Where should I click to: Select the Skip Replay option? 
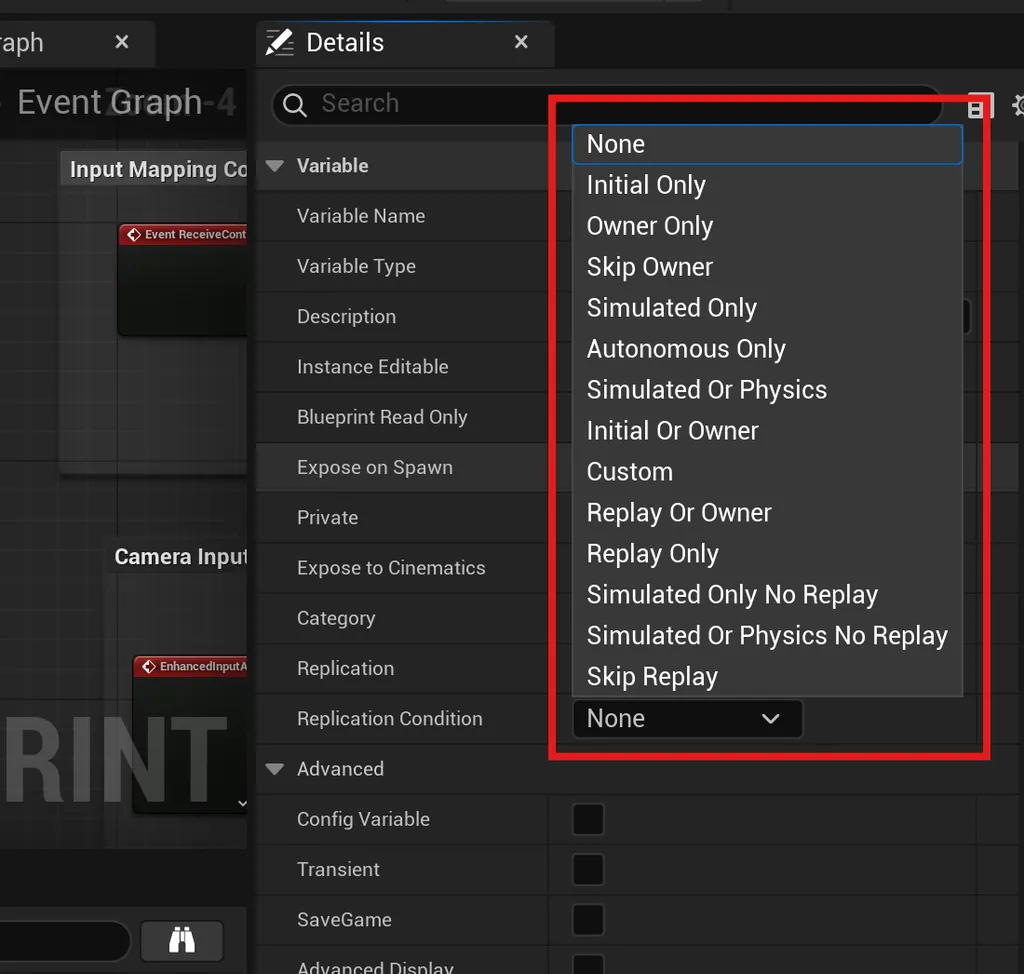coord(767,677)
